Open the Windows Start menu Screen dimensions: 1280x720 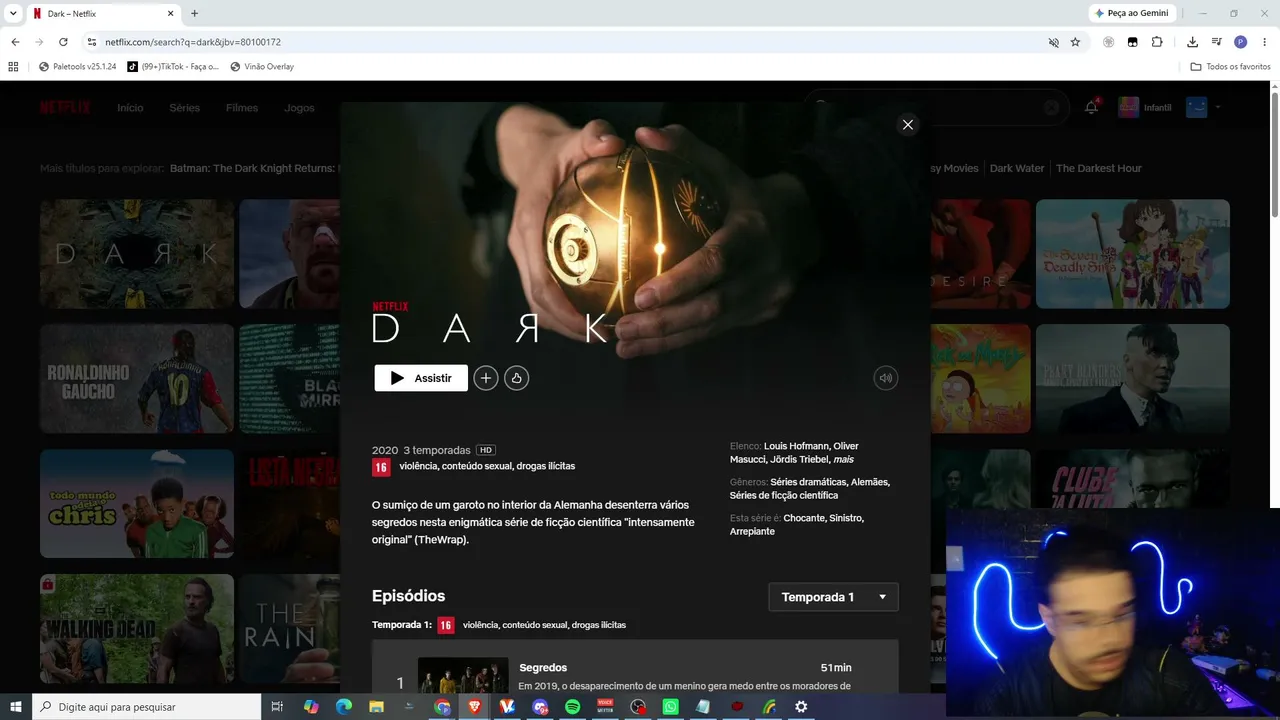coord(16,707)
